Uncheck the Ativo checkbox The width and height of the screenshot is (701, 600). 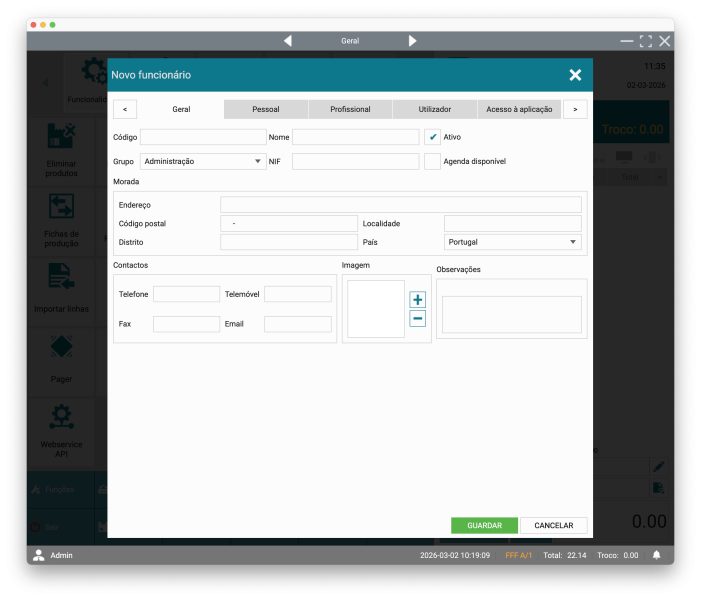(433, 137)
